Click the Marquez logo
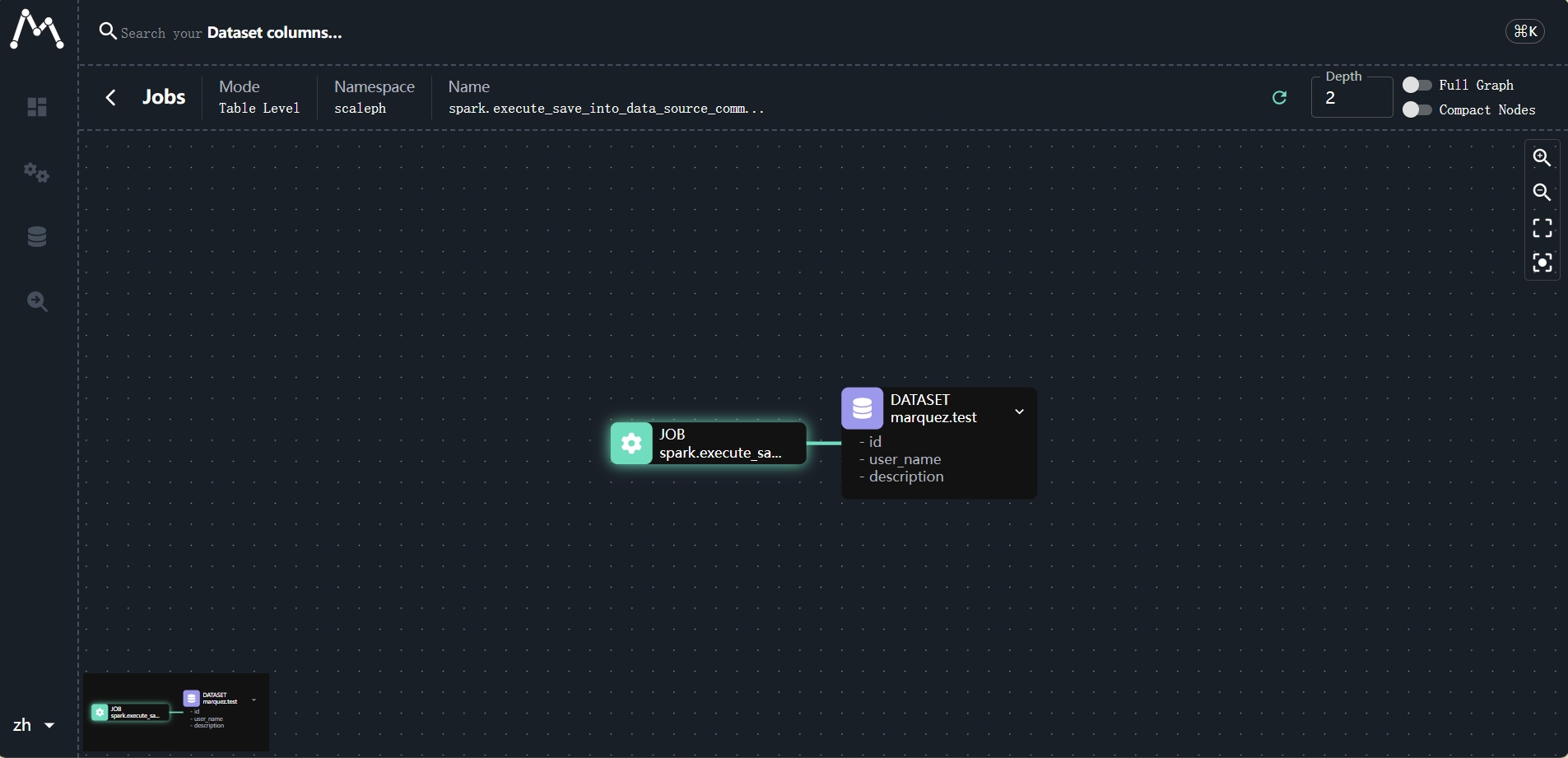The width and height of the screenshot is (1568, 758). tap(37, 29)
